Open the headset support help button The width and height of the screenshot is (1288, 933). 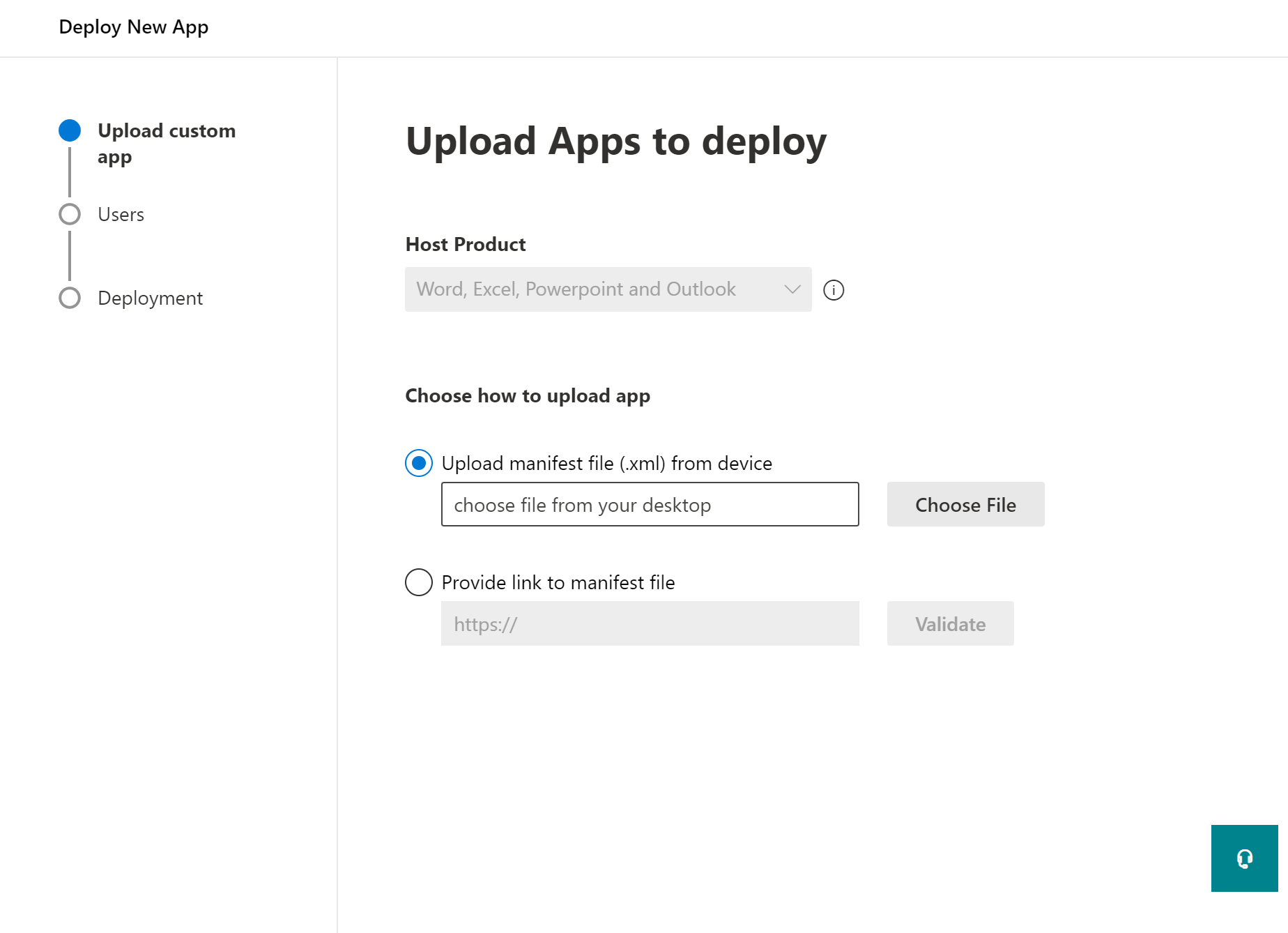pyautogui.click(x=1244, y=858)
